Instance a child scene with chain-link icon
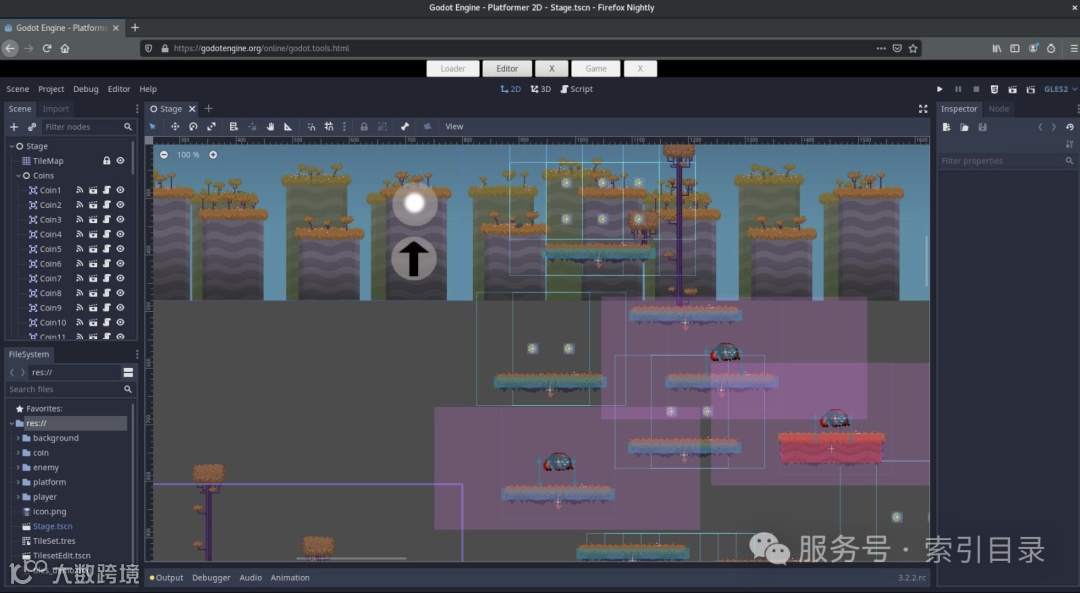This screenshot has height=593, width=1080. tap(32, 127)
